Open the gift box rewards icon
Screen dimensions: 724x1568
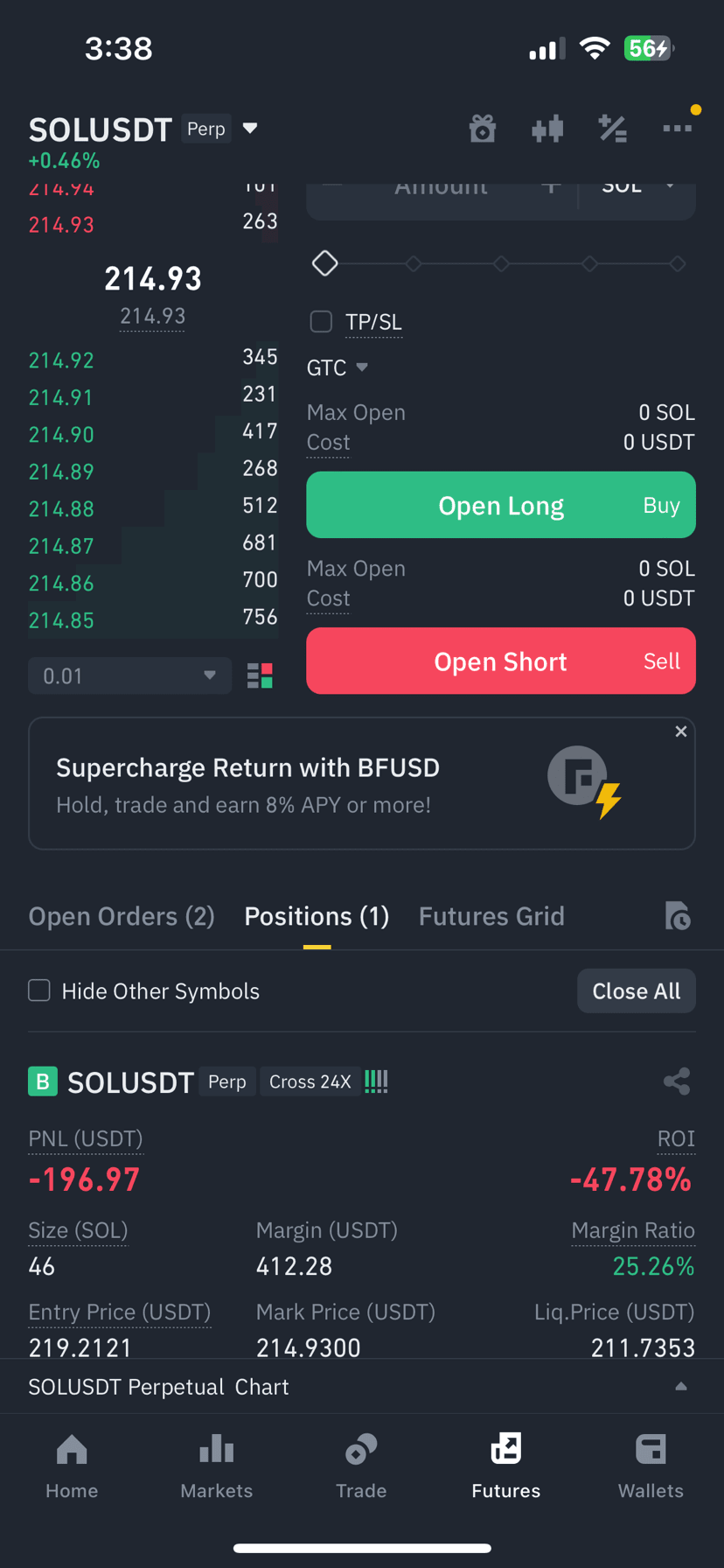pyautogui.click(x=483, y=129)
